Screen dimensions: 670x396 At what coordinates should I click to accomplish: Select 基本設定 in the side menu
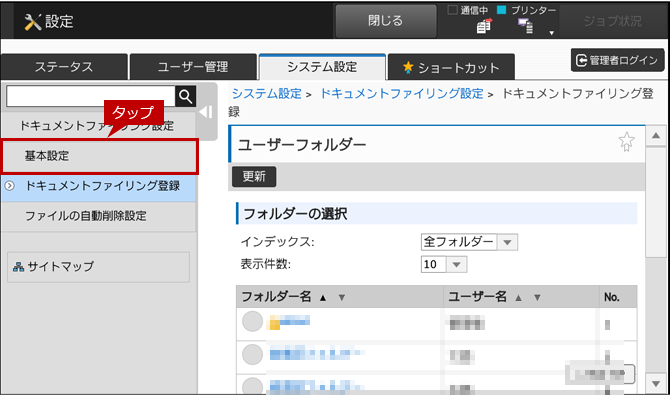pyautogui.click(x=100, y=156)
